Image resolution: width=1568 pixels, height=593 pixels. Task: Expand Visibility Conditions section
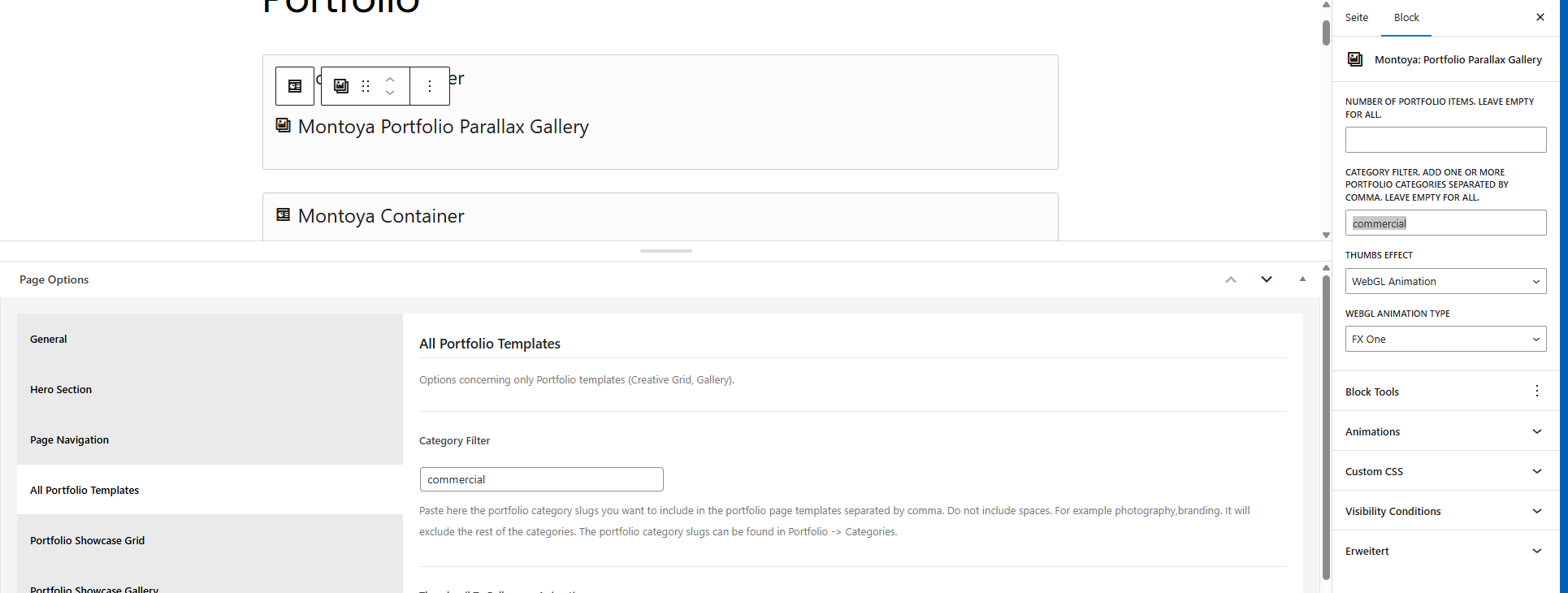(1445, 511)
